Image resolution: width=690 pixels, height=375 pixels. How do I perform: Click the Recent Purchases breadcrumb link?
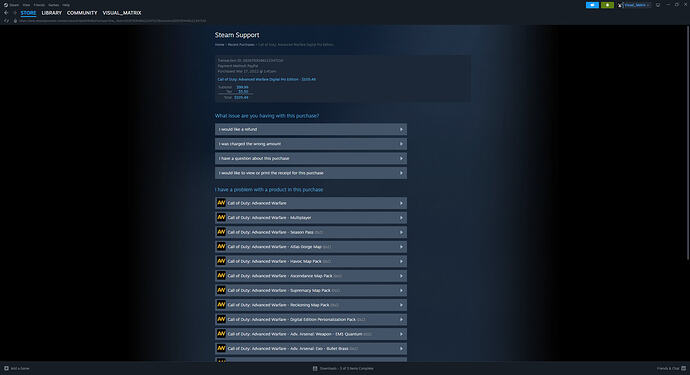coord(241,44)
